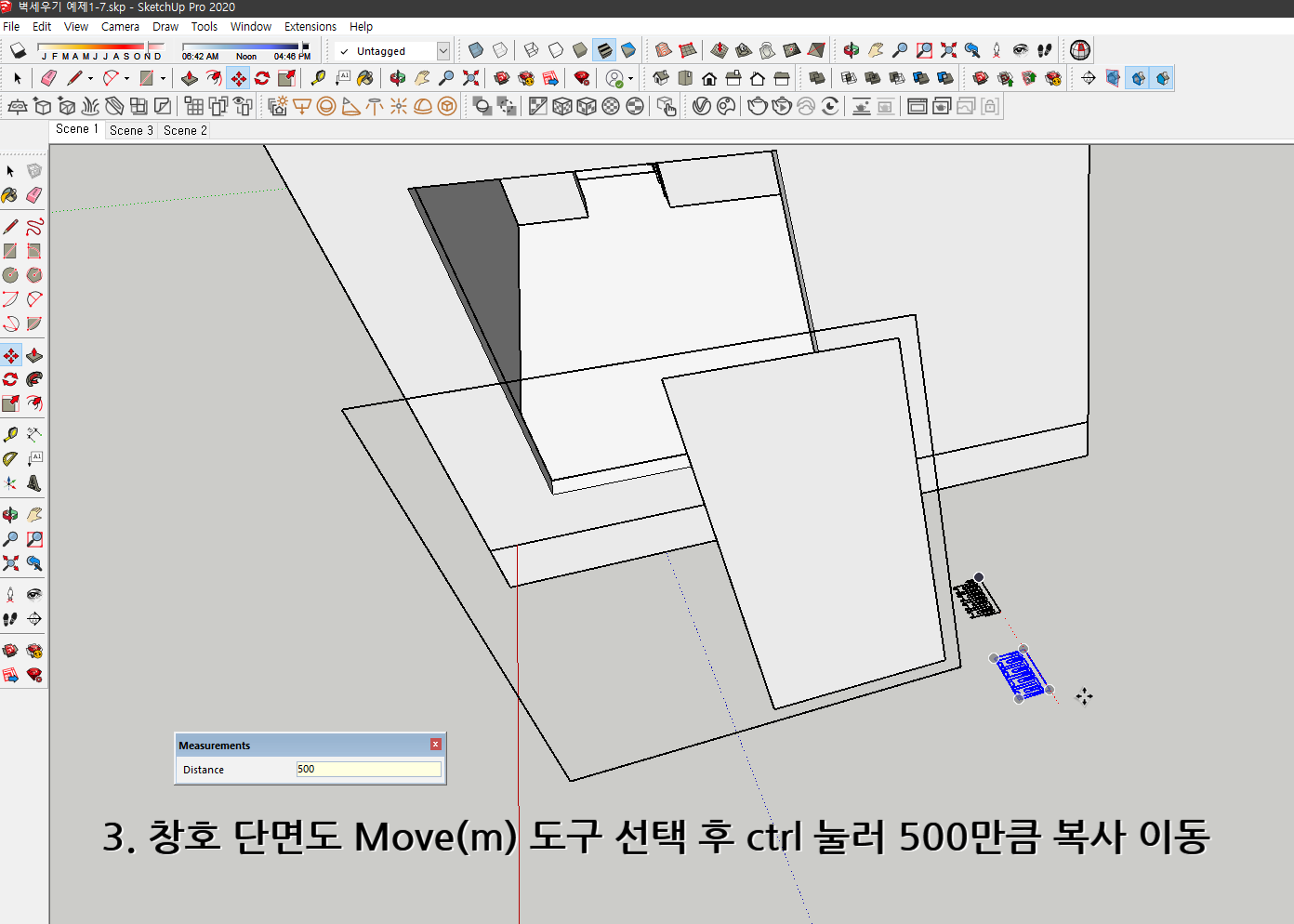This screenshot has width=1294, height=924.
Task: Toggle the currently highlighted shaded-with-textures style
Action: pos(605,50)
